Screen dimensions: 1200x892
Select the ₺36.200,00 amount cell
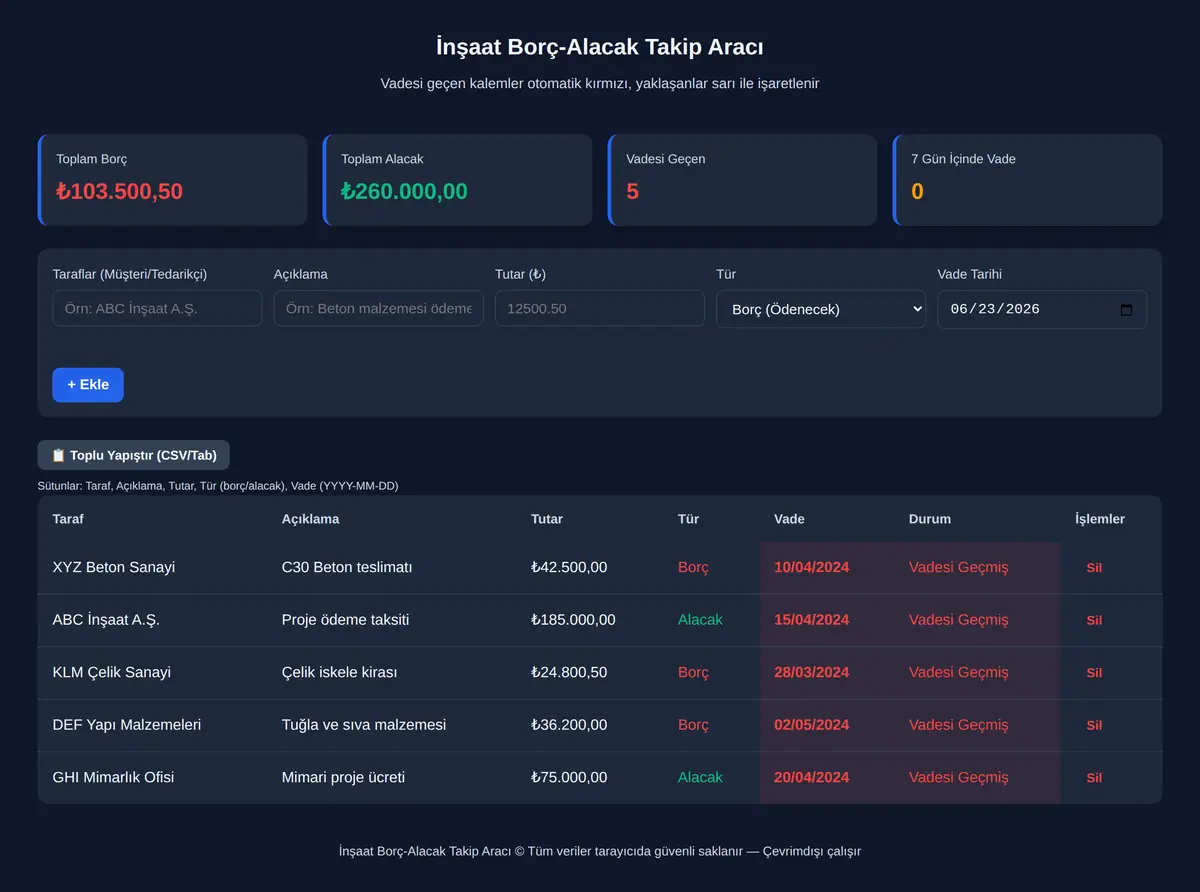point(589,725)
